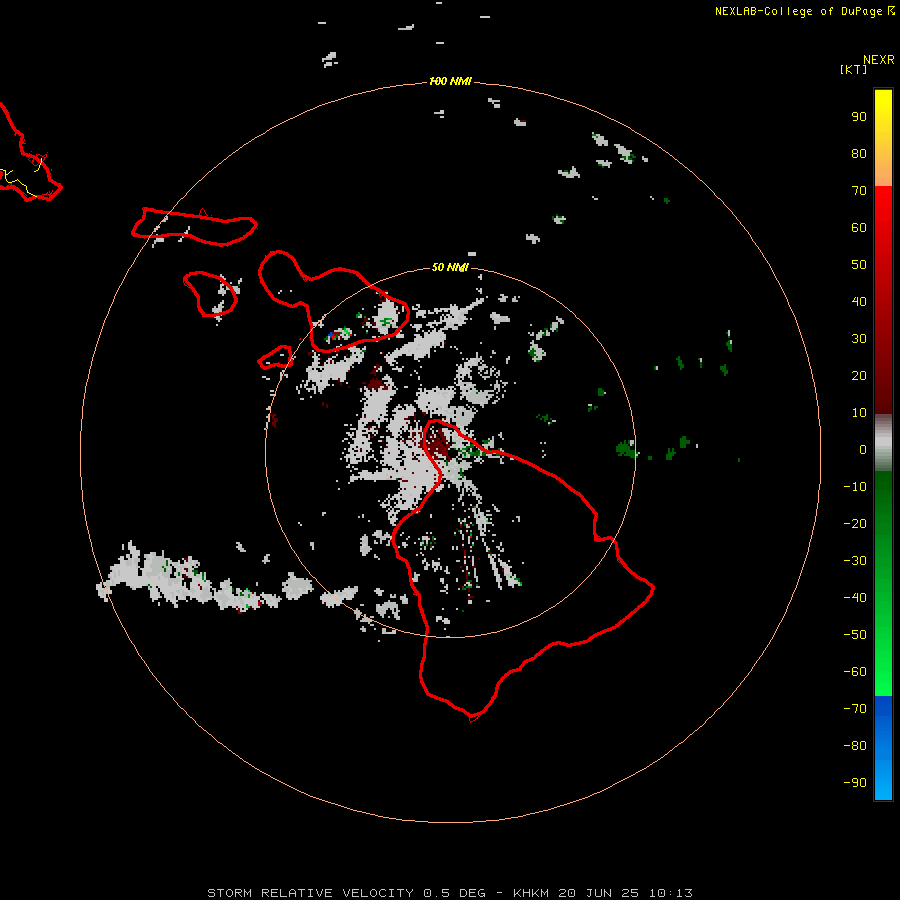The height and width of the screenshot is (900, 900).
Task: Click the -10 value on velocity scale
Action: 855,487
